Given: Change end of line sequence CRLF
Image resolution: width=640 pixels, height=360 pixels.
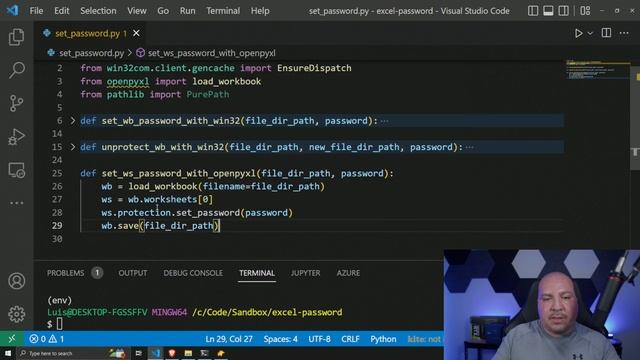Looking at the screenshot, I should pyautogui.click(x=350, y=339).
